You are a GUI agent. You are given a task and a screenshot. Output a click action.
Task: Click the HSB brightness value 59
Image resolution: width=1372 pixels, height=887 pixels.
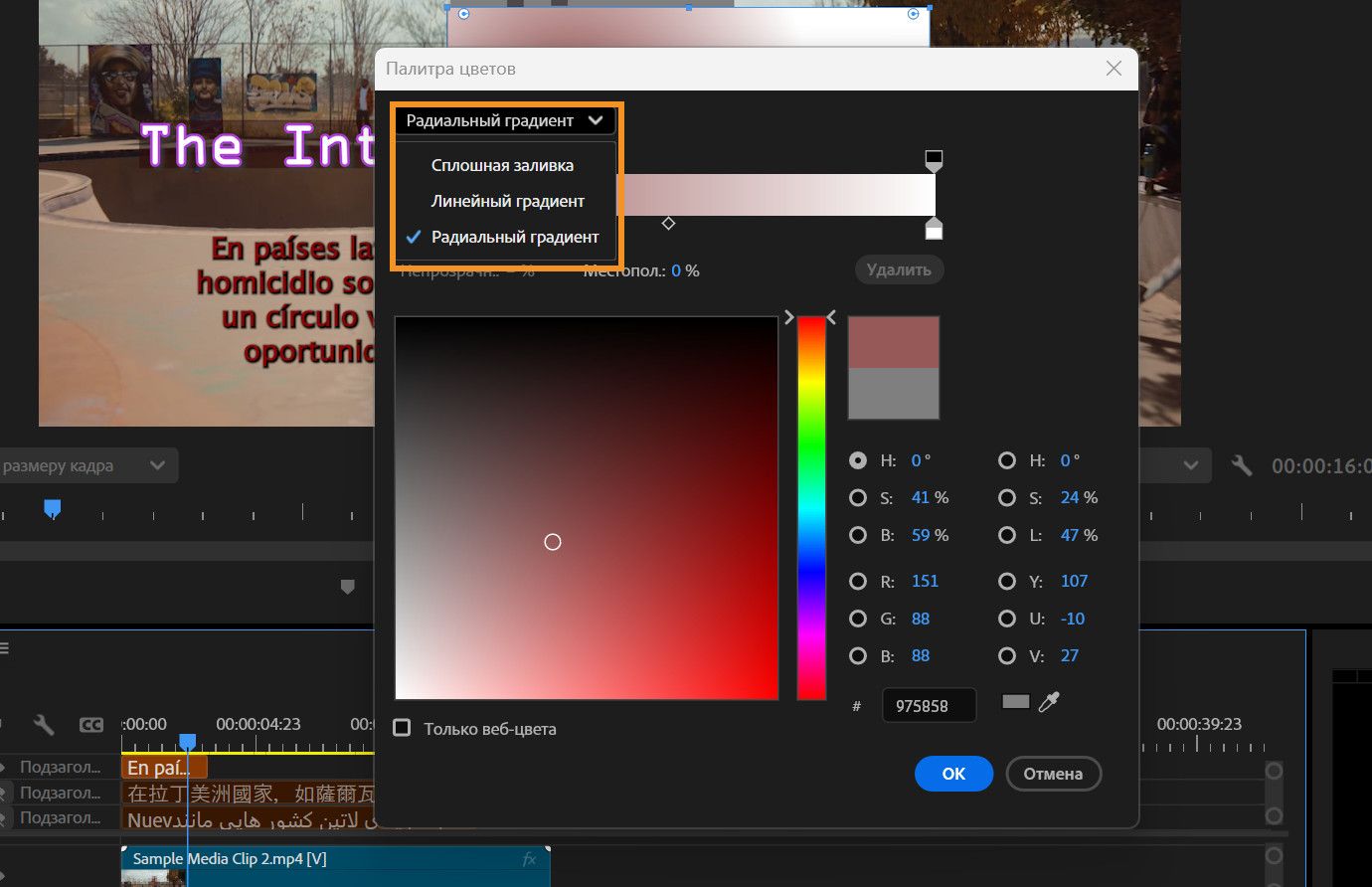921,535
